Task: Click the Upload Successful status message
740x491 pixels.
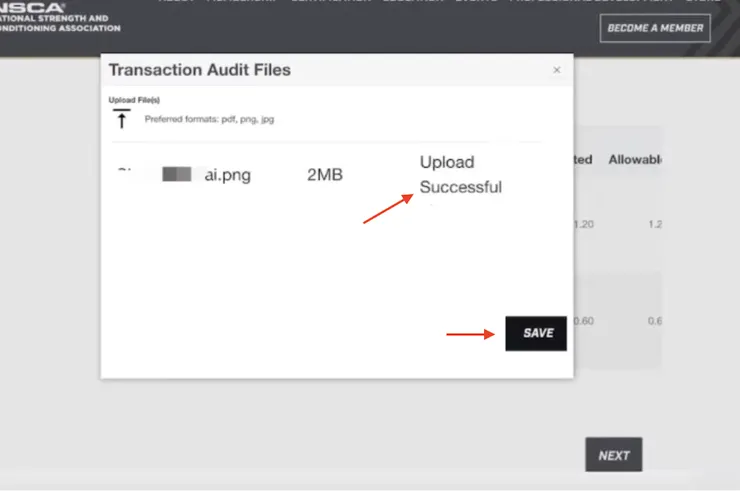Action: (460, 174)
